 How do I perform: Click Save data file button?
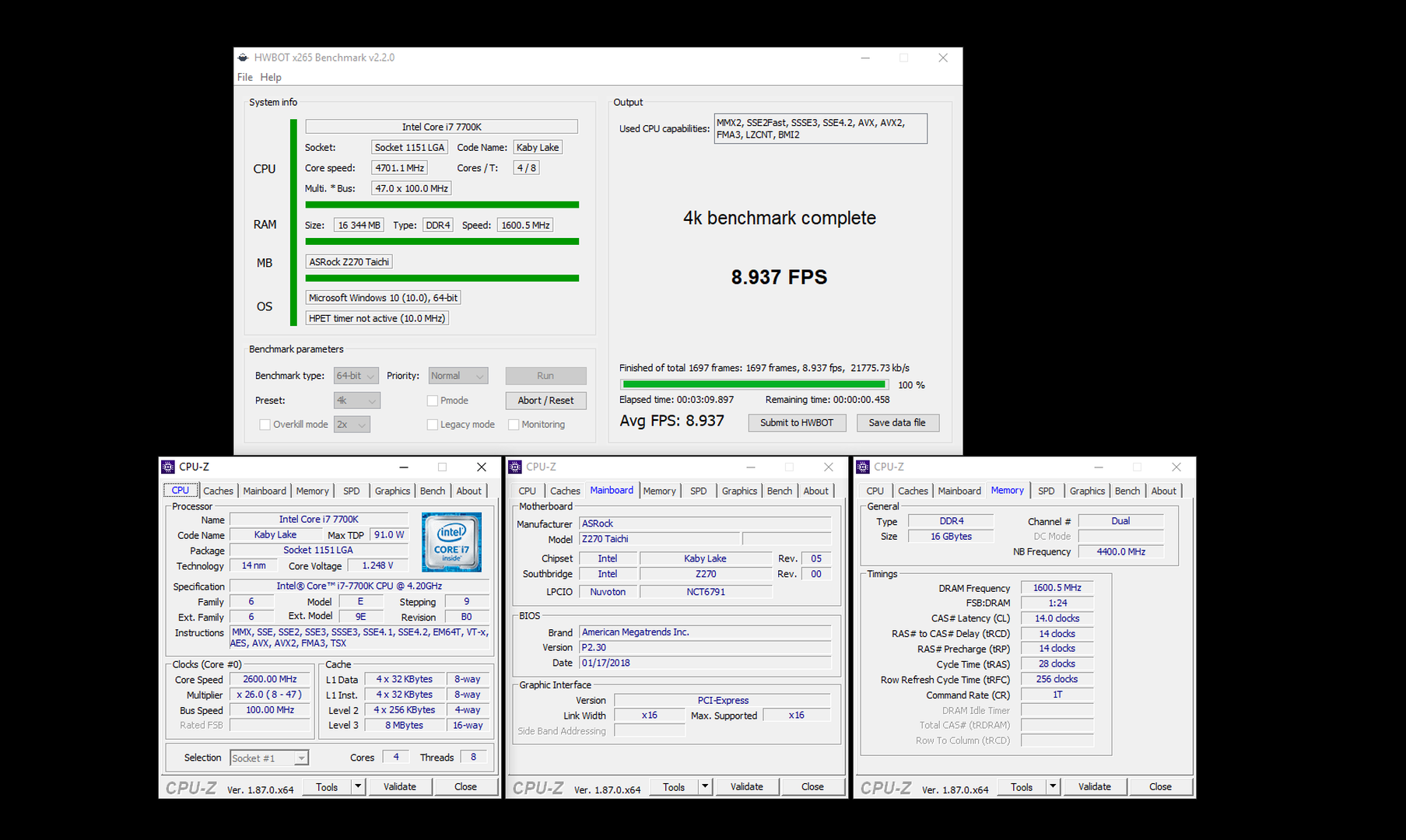(x=897, y=422)
